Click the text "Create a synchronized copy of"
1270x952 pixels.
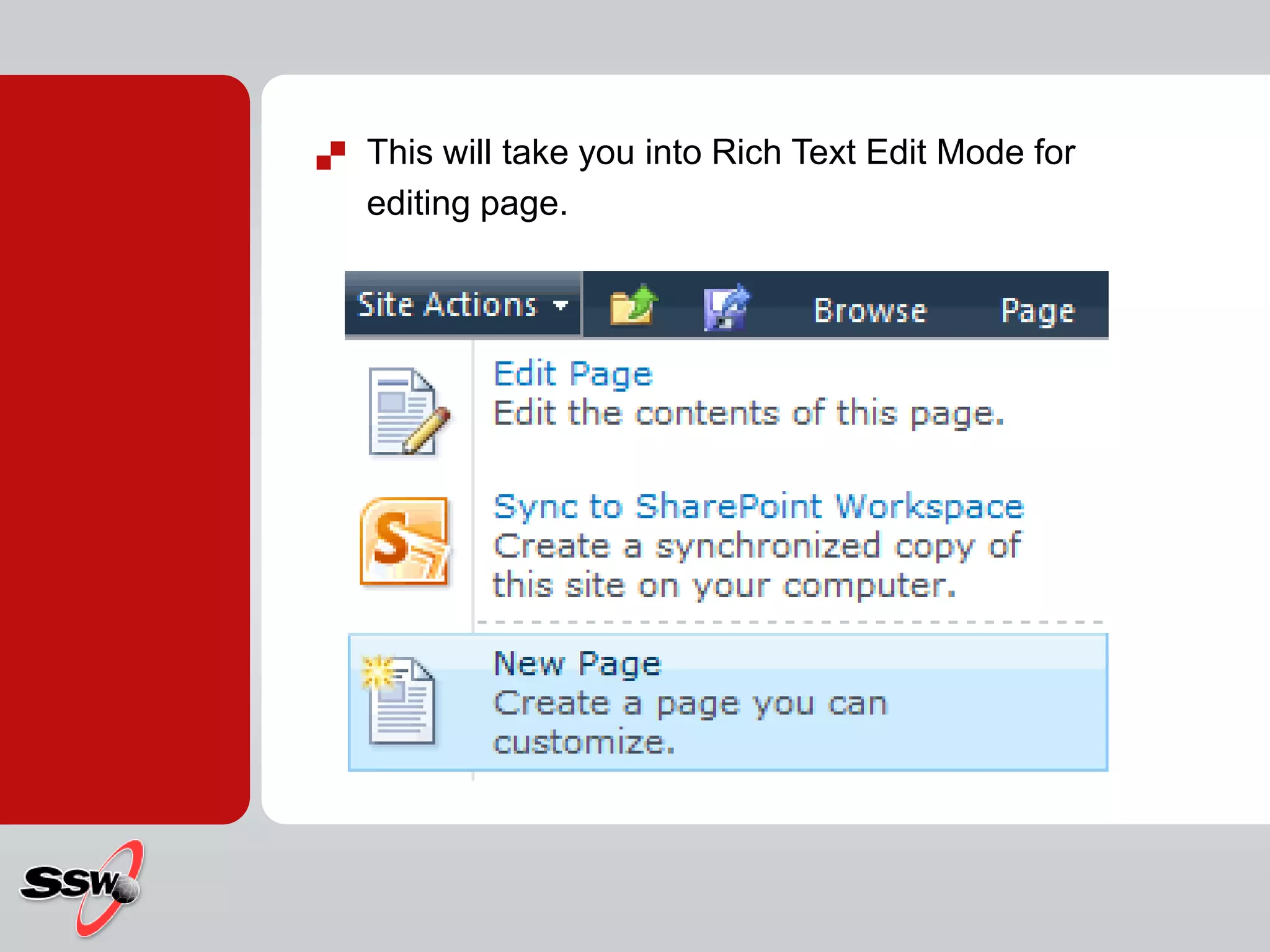(x=757, y=547)
